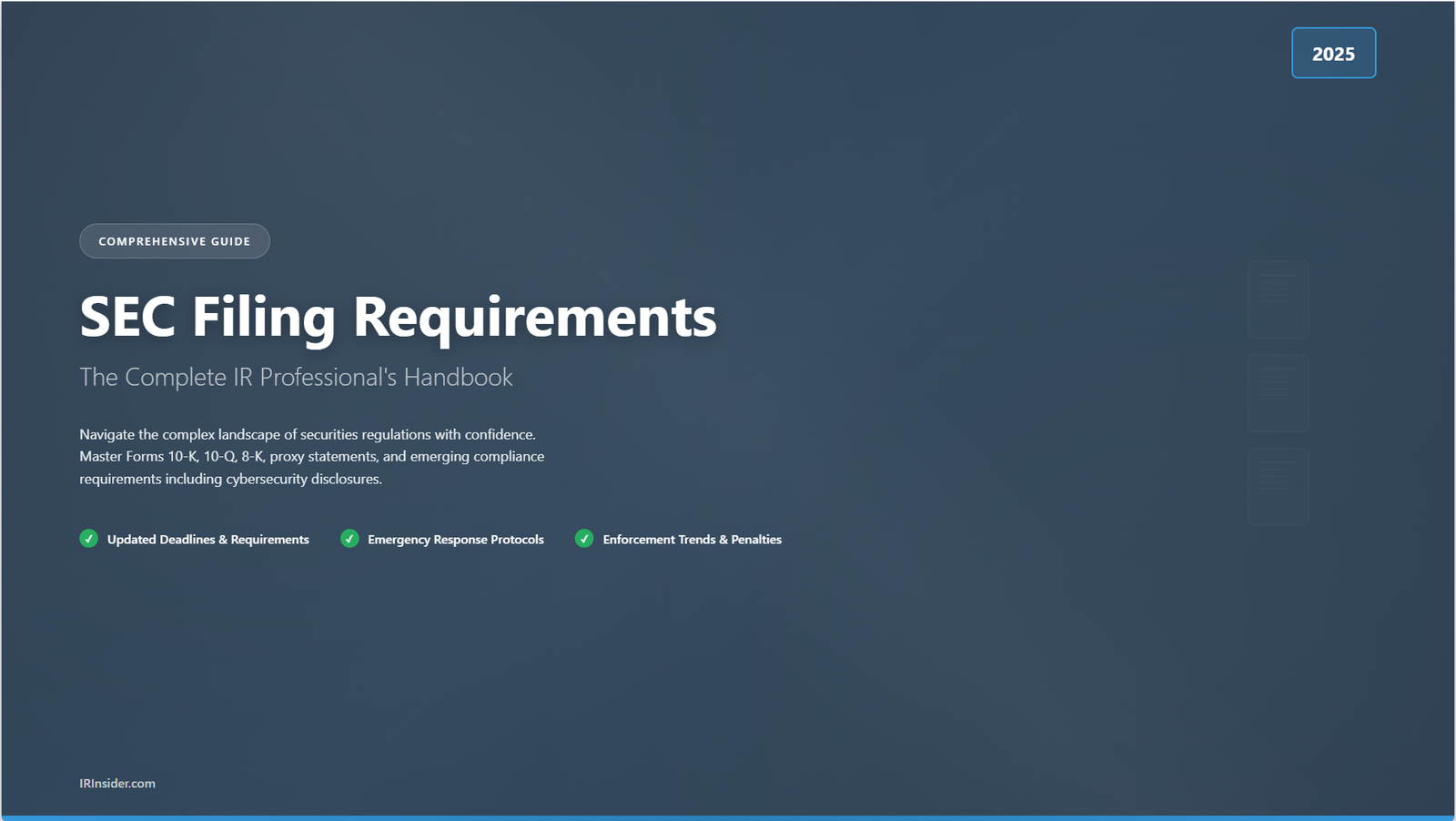Image resolution: width=1456 pixels, height=821 pixels.
Task: Select the first preview card in the sidebar
Action: [x=1278, y=299]
